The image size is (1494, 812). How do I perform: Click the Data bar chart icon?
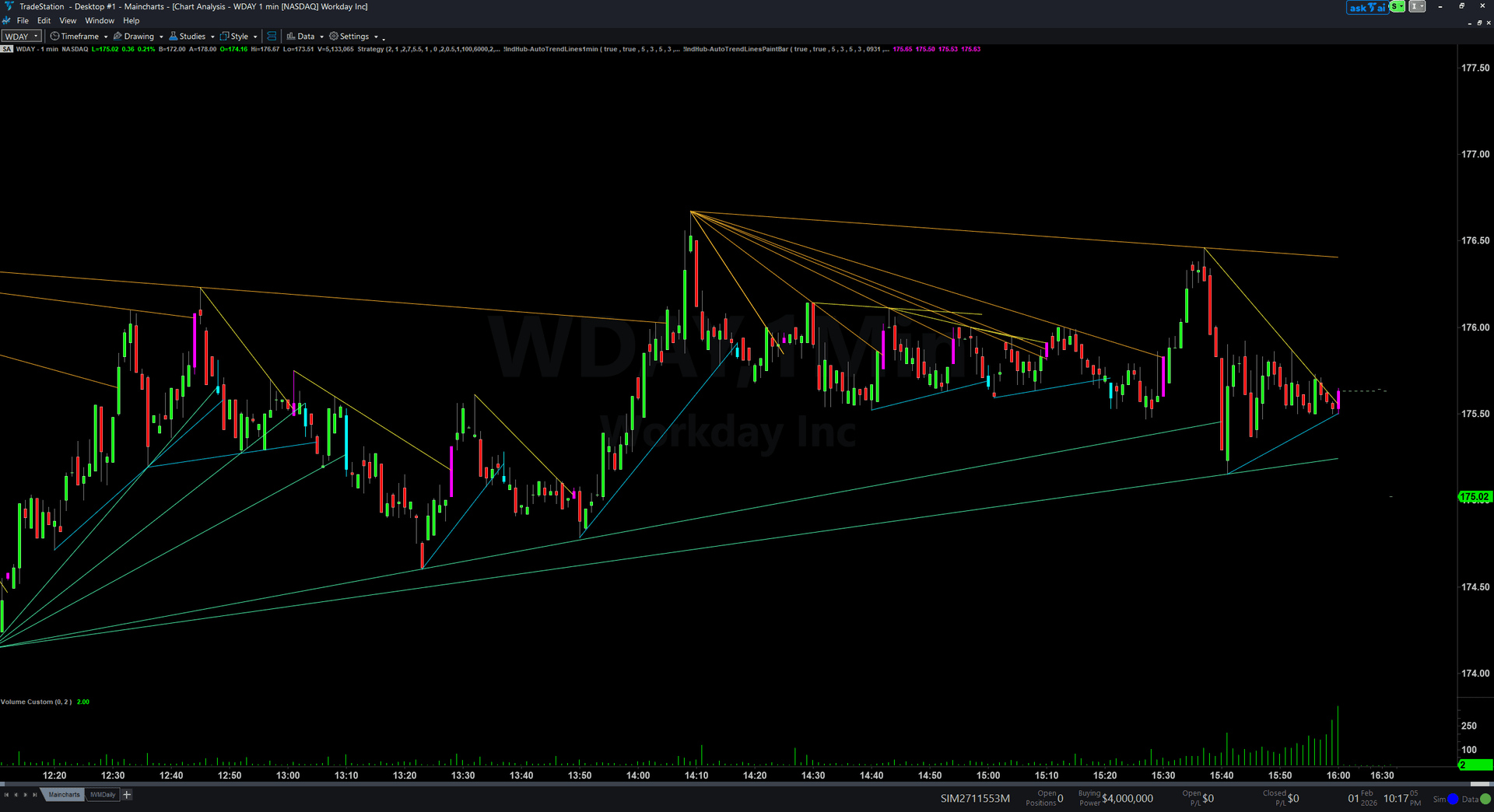pos(291,37)
